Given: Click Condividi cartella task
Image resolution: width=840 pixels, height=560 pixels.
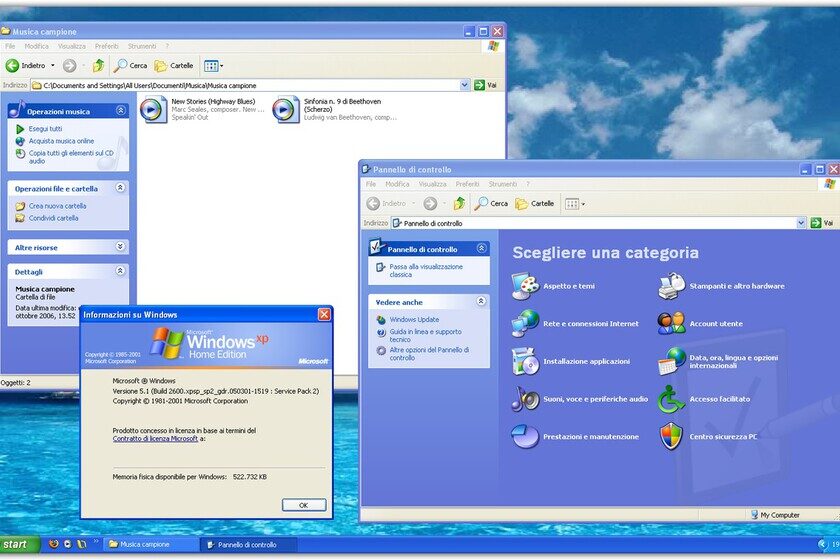Looking at the screenshot, I should [x=47, y=218].
